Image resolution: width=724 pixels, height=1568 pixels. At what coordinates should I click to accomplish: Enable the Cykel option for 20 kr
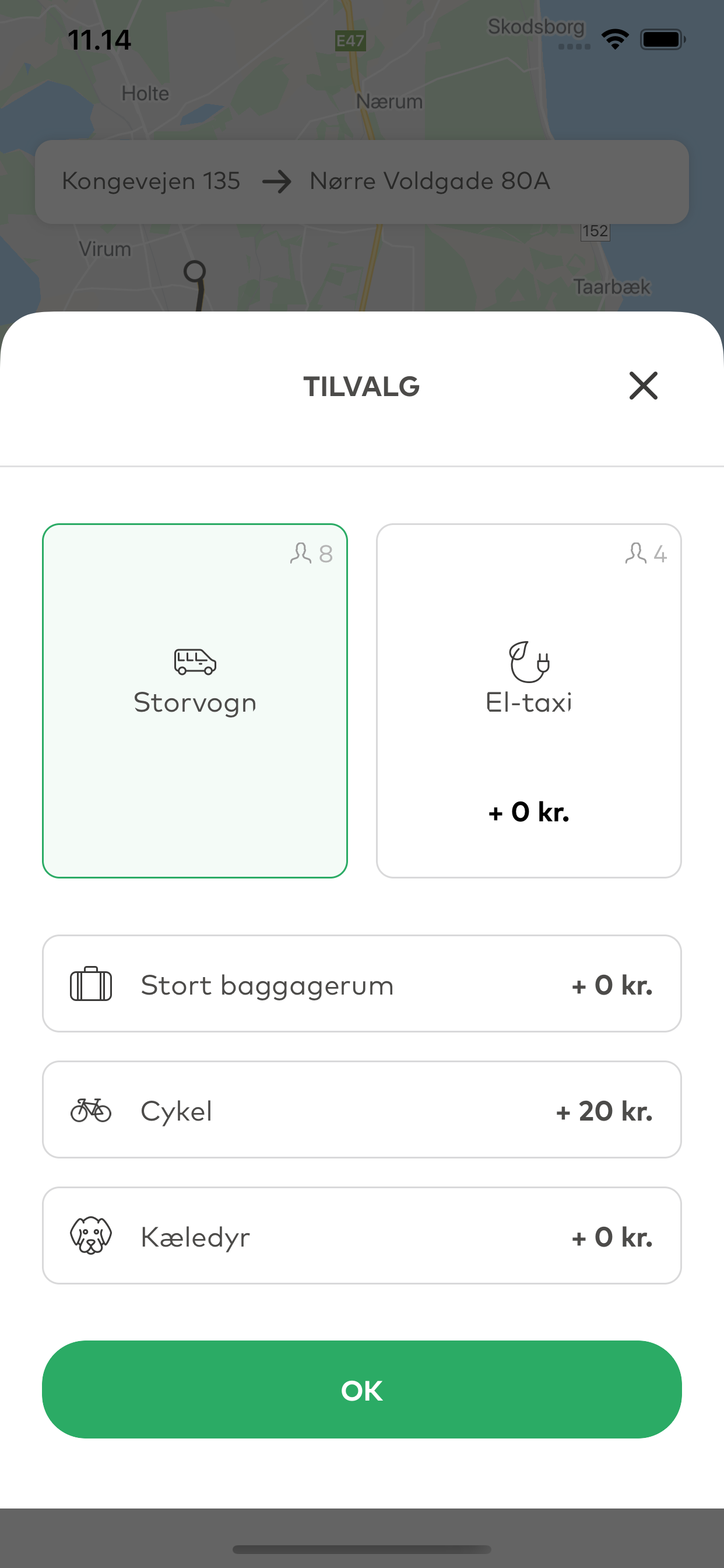pos(362,1109)
